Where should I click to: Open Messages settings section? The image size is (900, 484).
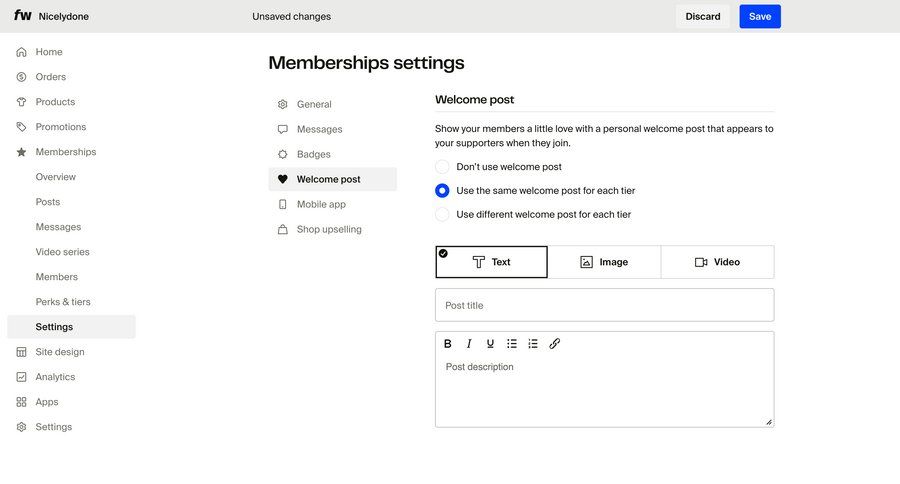333,129
